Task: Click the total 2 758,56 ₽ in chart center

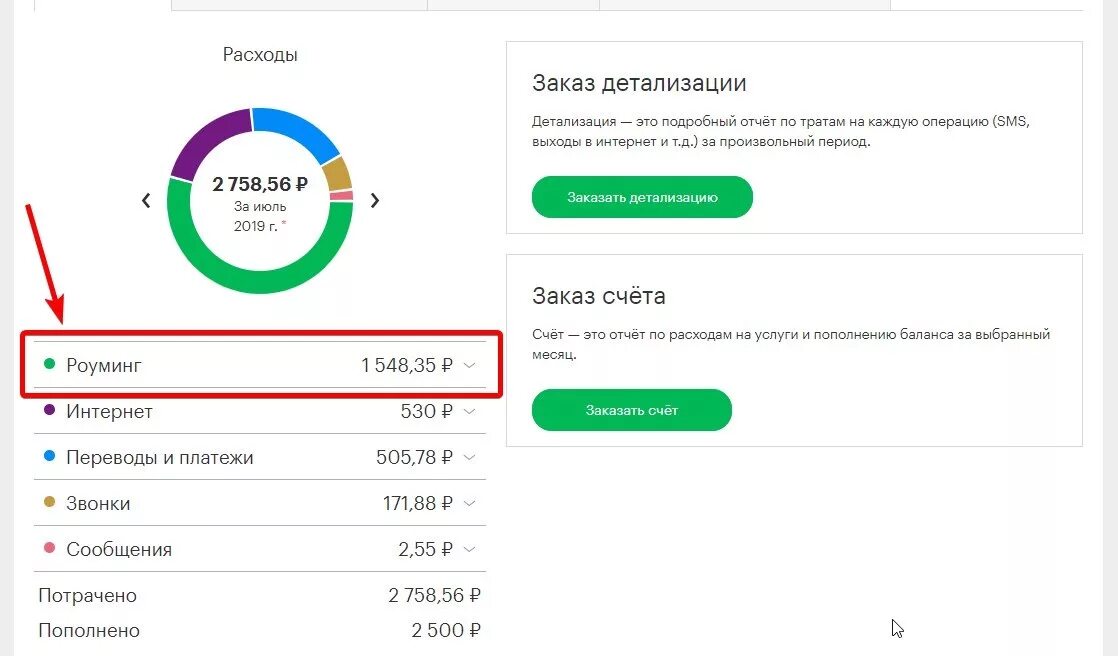Action: (x=260, y=184)
